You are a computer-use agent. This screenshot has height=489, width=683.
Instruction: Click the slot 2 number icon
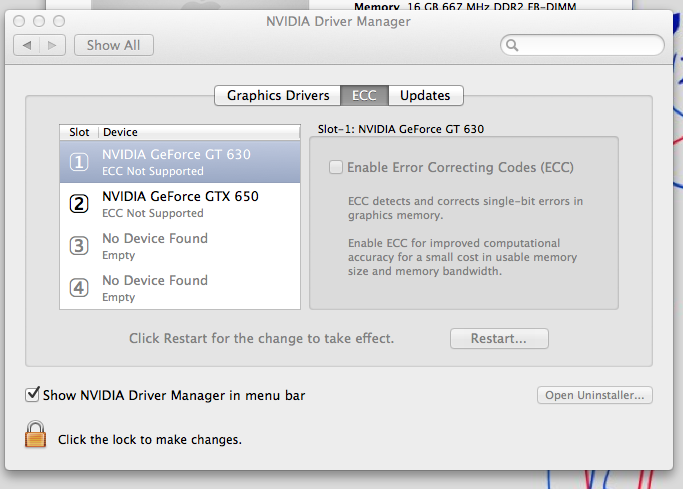pos(79,204)
